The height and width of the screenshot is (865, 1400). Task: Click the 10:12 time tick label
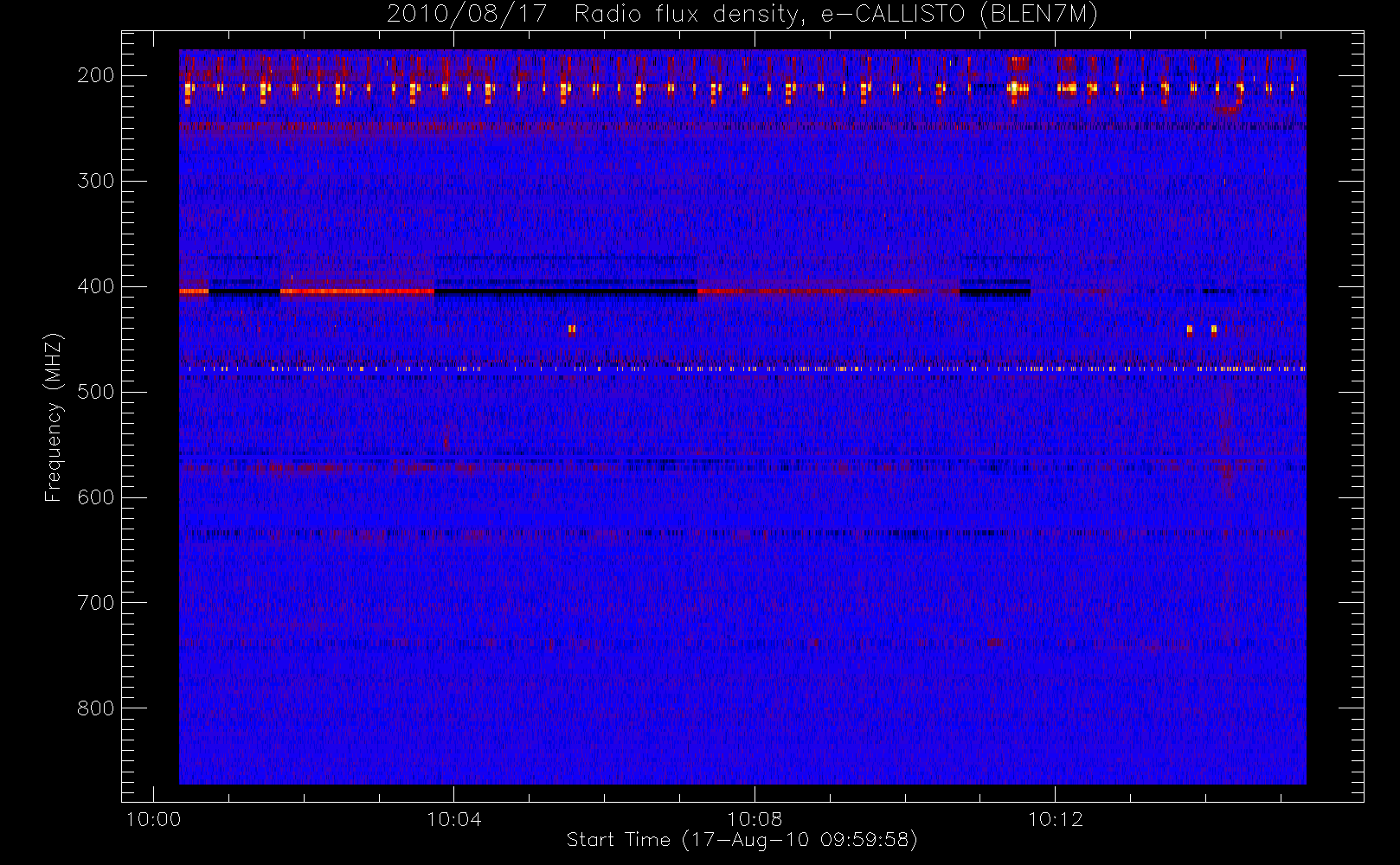[1055, 819]
